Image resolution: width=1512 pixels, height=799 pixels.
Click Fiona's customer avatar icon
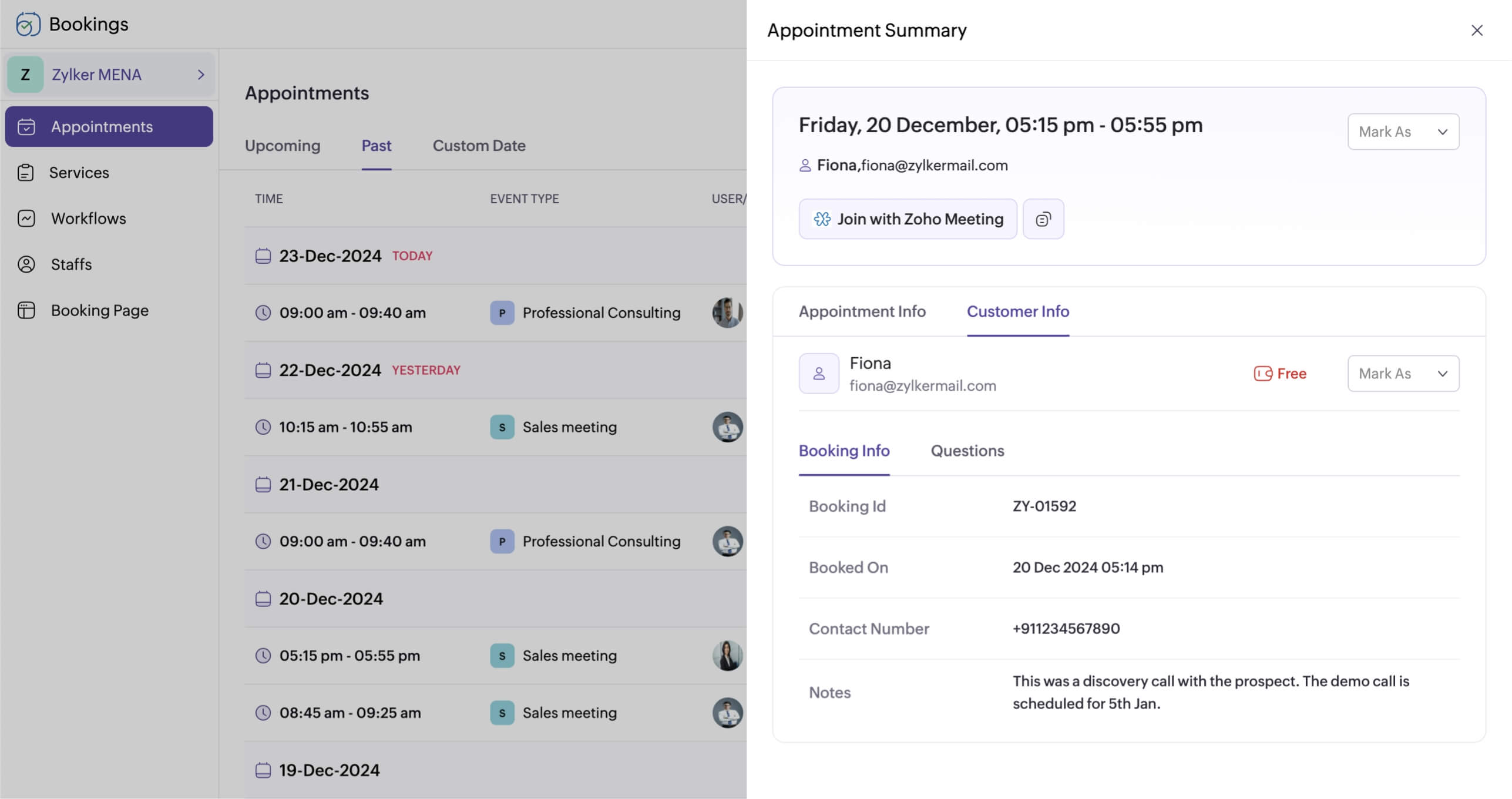click(x=818, y=374)
